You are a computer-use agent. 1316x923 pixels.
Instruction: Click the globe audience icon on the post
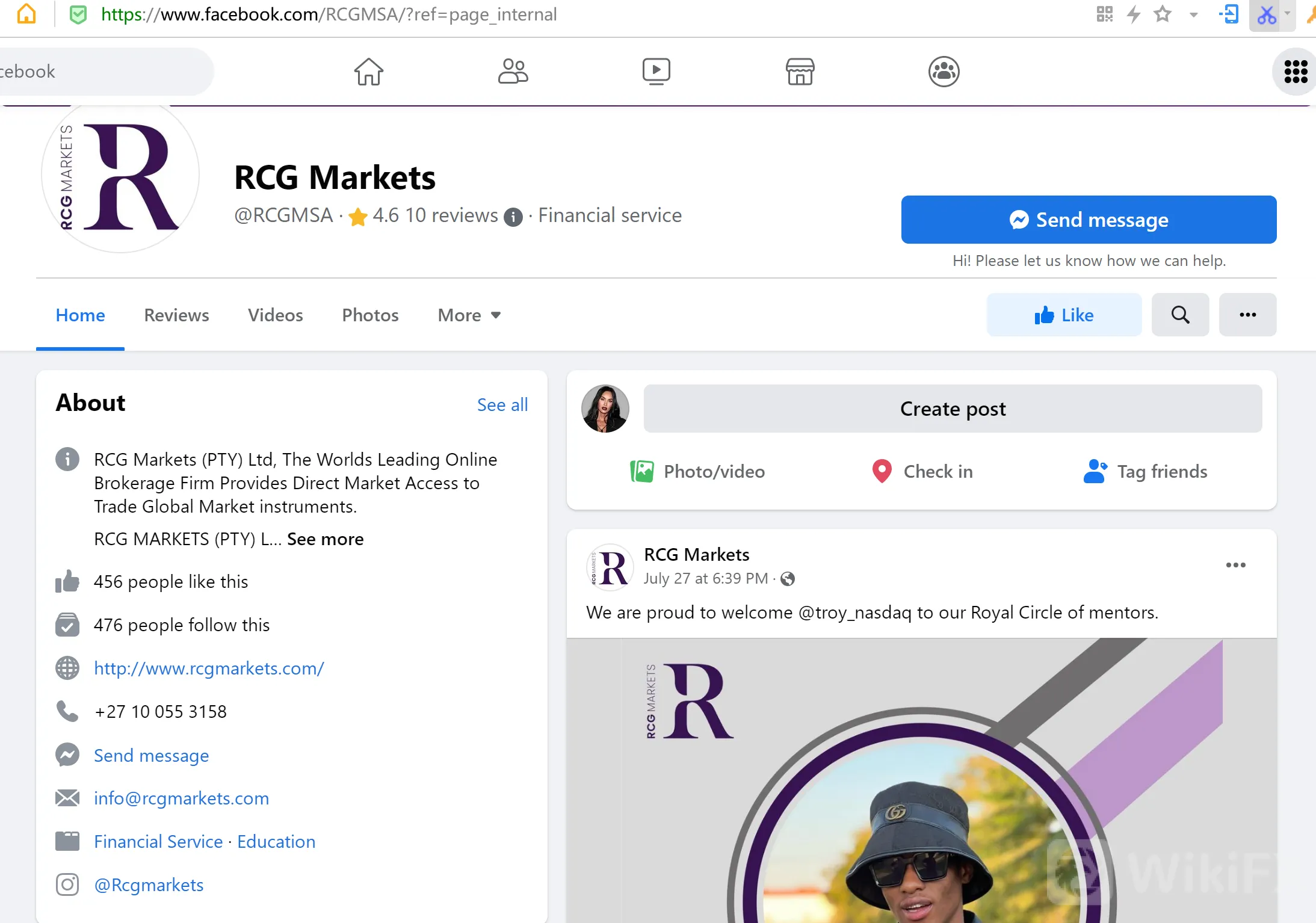click(x=787, y=579)
